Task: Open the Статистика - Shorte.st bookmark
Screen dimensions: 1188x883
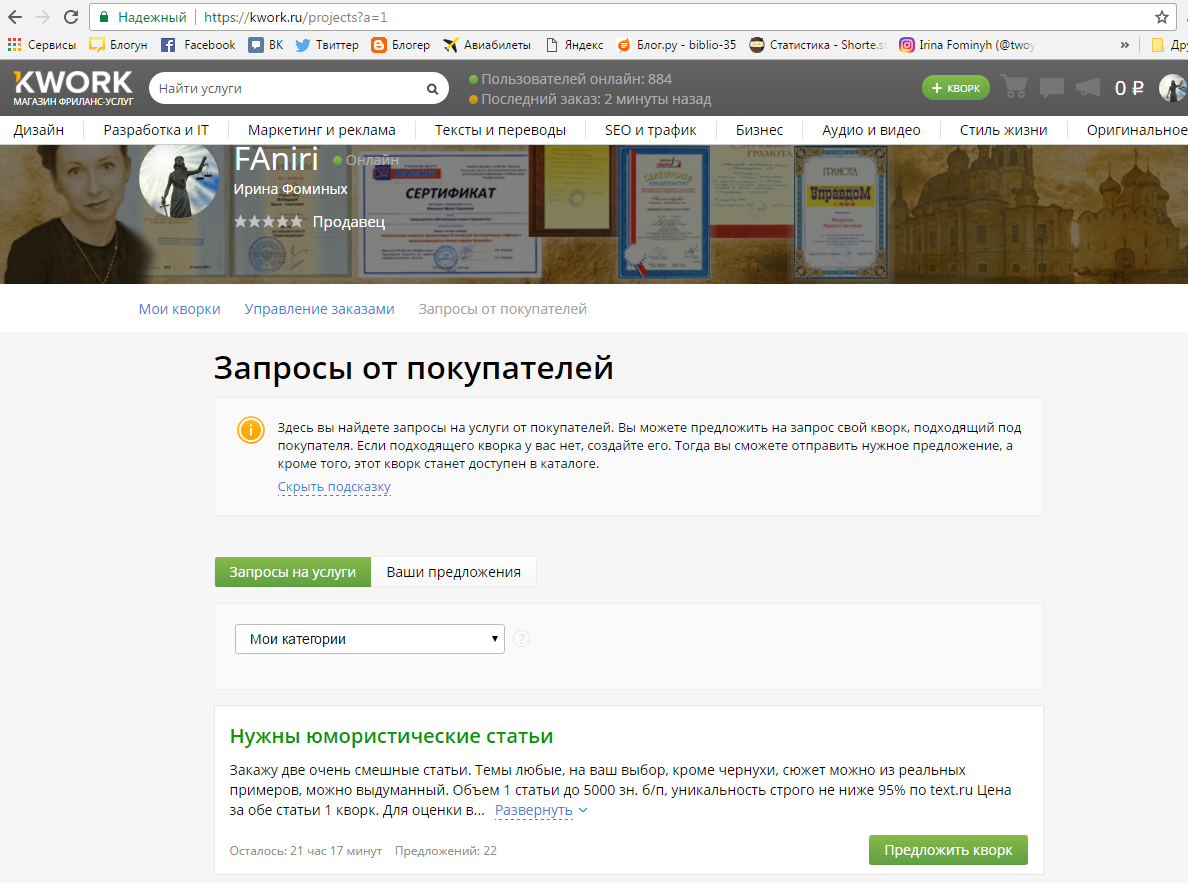Action: pos(817,45)
